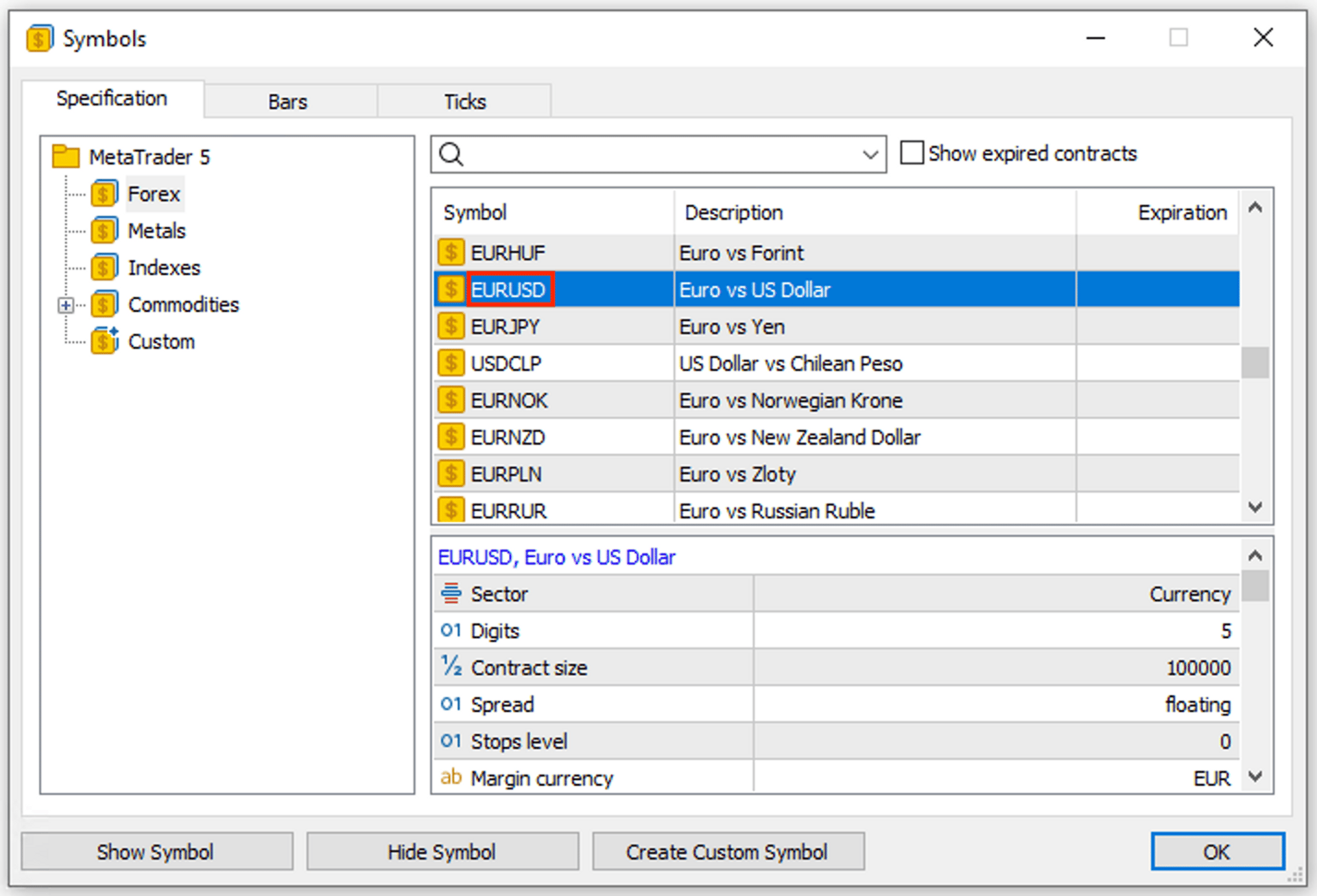Viewport: 1317px width, 896px height.
Task: Click the search magnifier icon
Action: 451,154
